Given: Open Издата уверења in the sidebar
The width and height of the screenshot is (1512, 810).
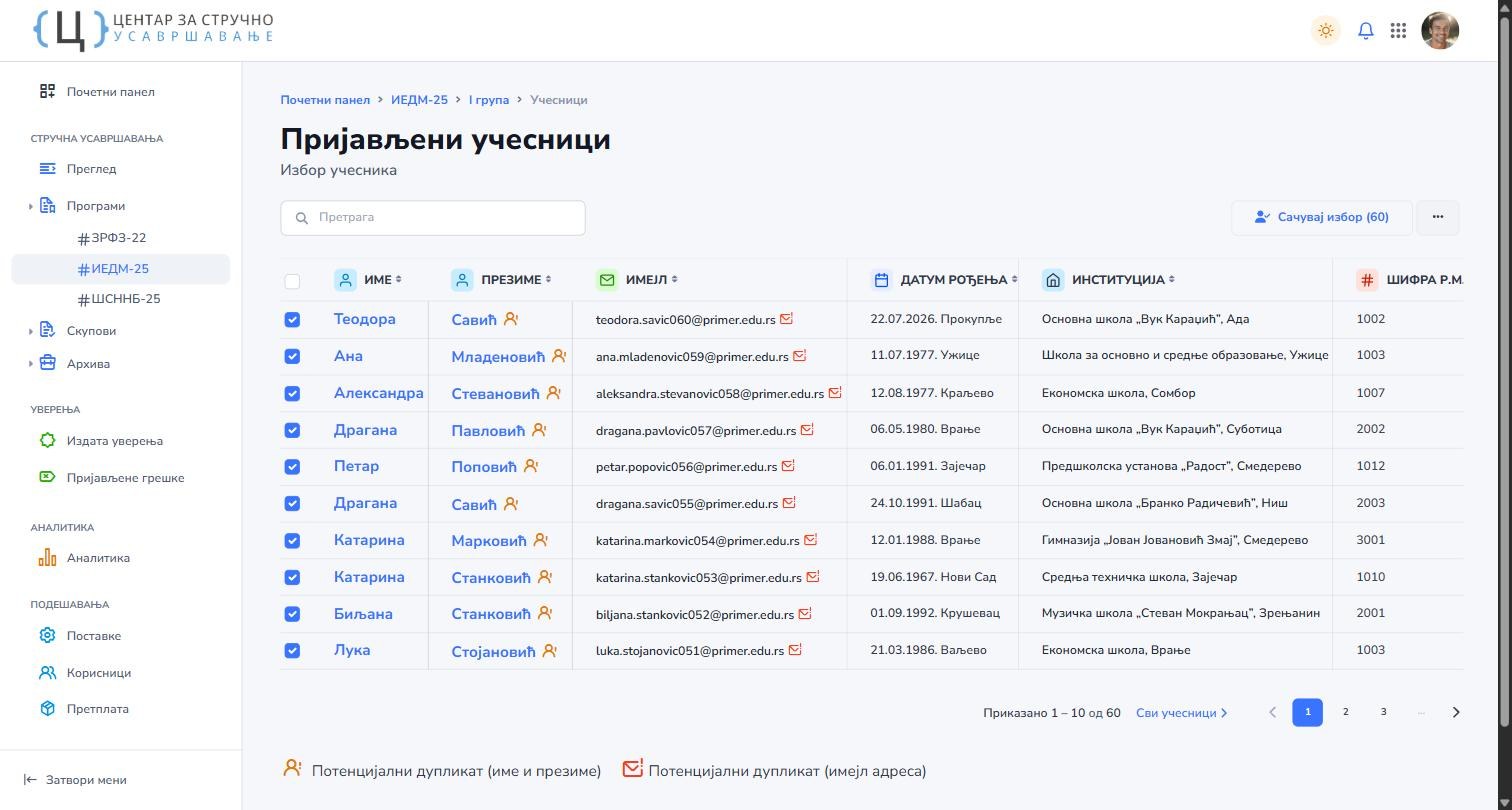Looking at the screenshot, I should (x=101, y=441).
